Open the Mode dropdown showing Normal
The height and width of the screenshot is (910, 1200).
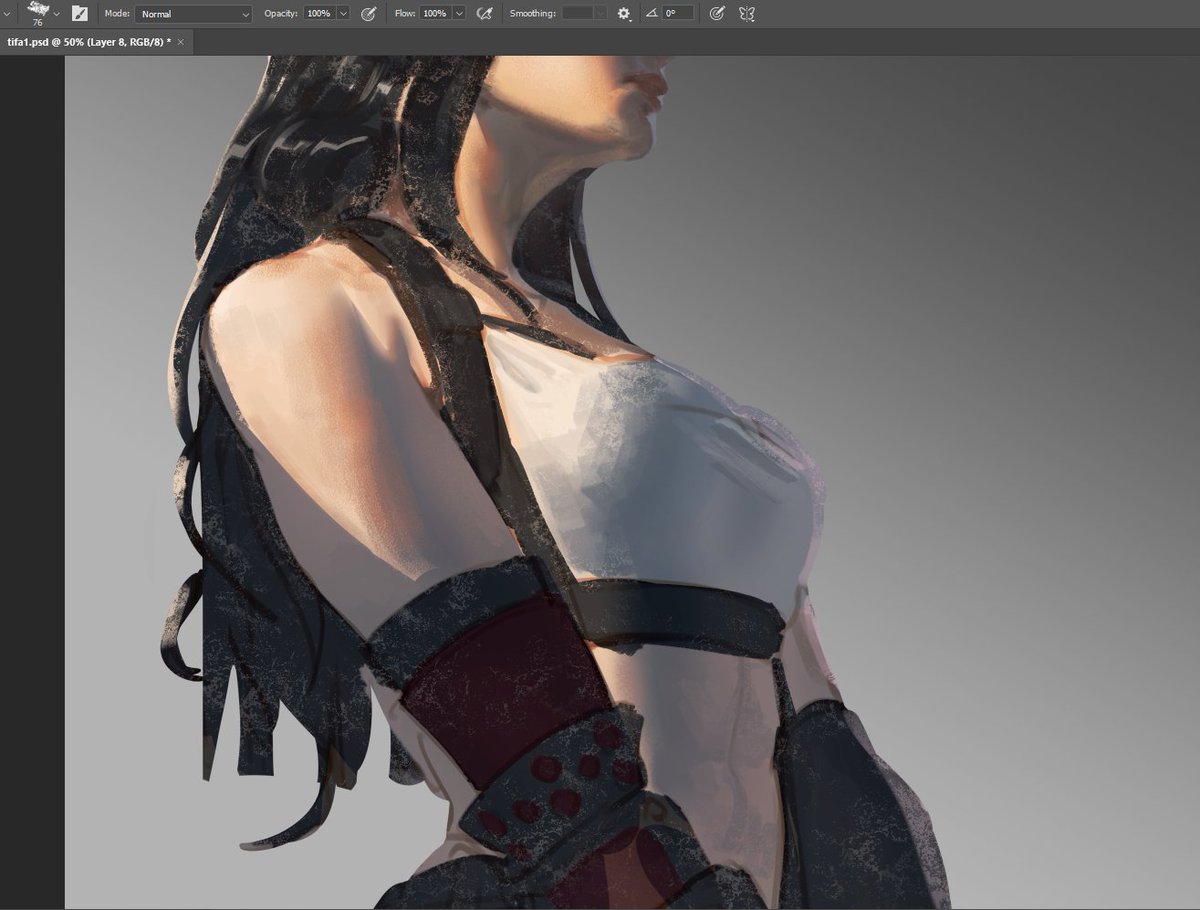(194, 14)
